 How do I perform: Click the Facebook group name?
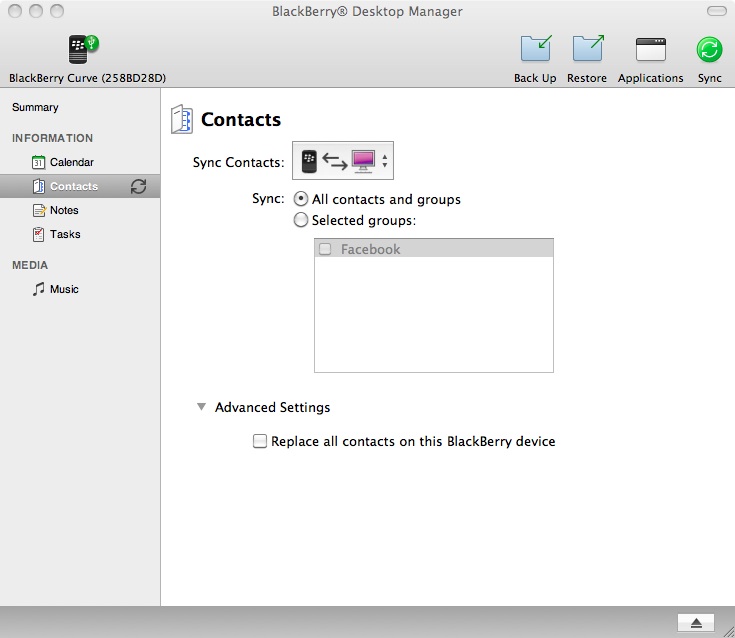[370, 249]
